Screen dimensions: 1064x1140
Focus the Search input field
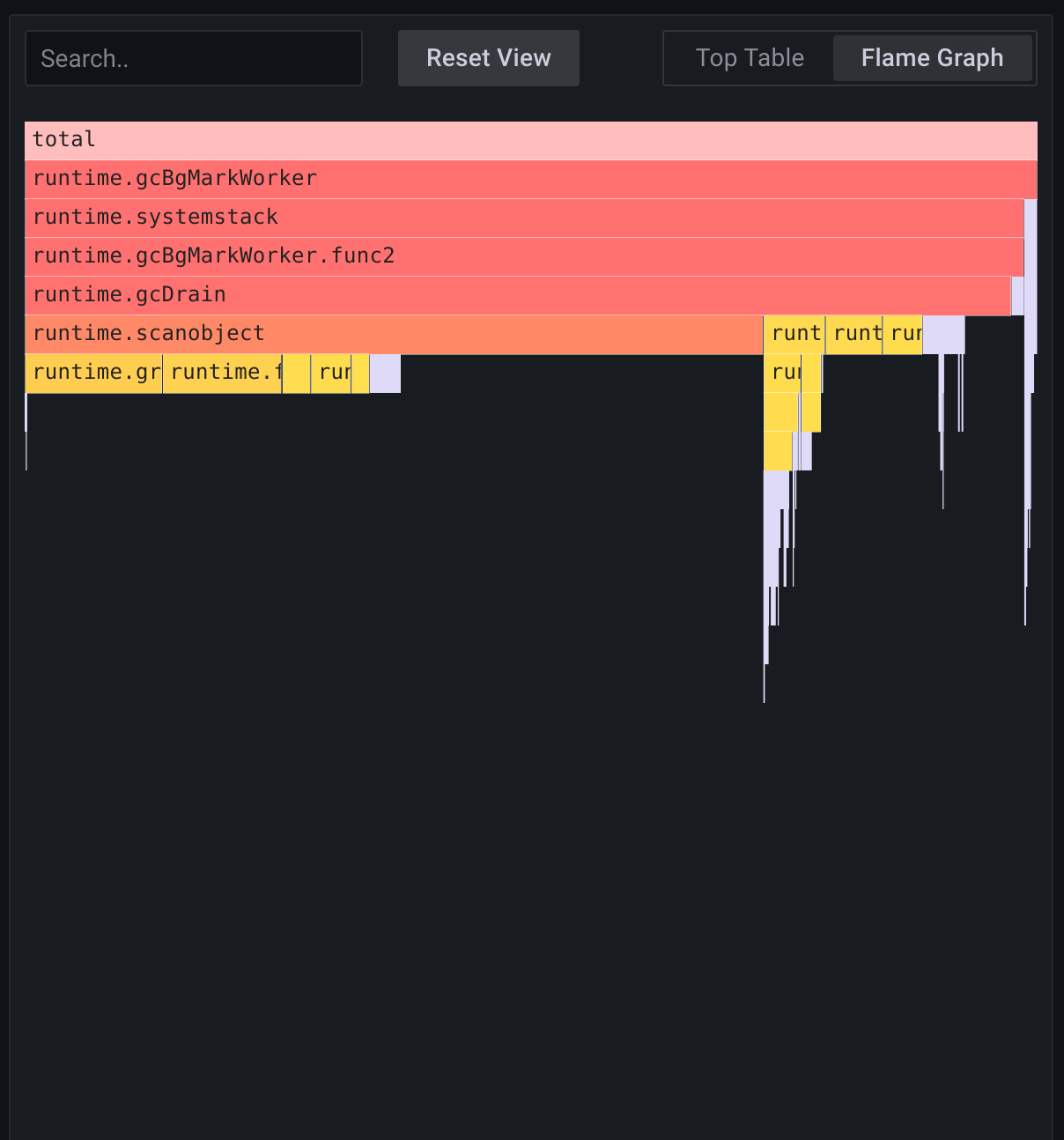194,58
